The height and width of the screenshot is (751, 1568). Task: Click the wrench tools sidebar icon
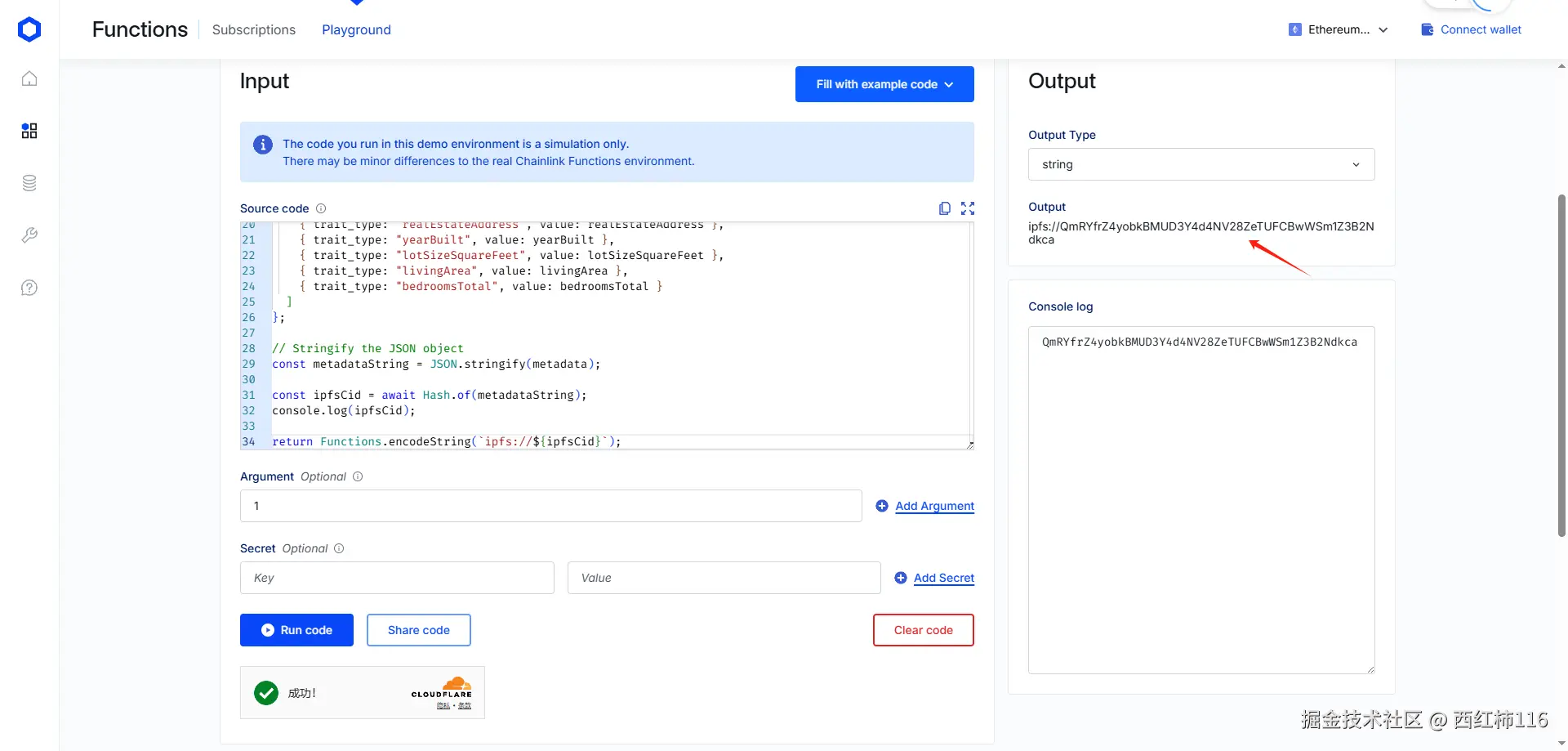[x=29, y=235]
